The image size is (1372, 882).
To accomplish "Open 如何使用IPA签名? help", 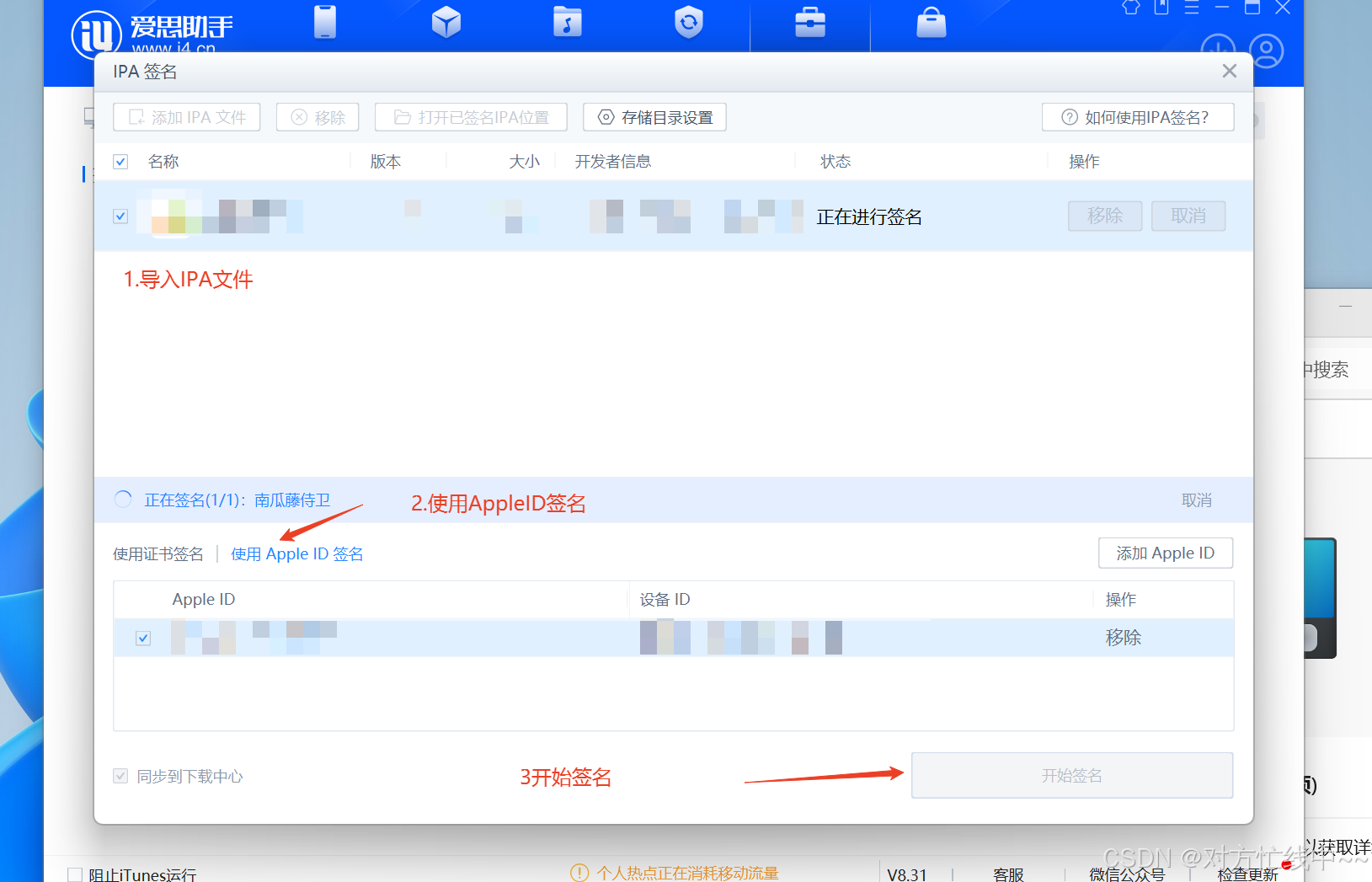I will [x=1138, y=117].
